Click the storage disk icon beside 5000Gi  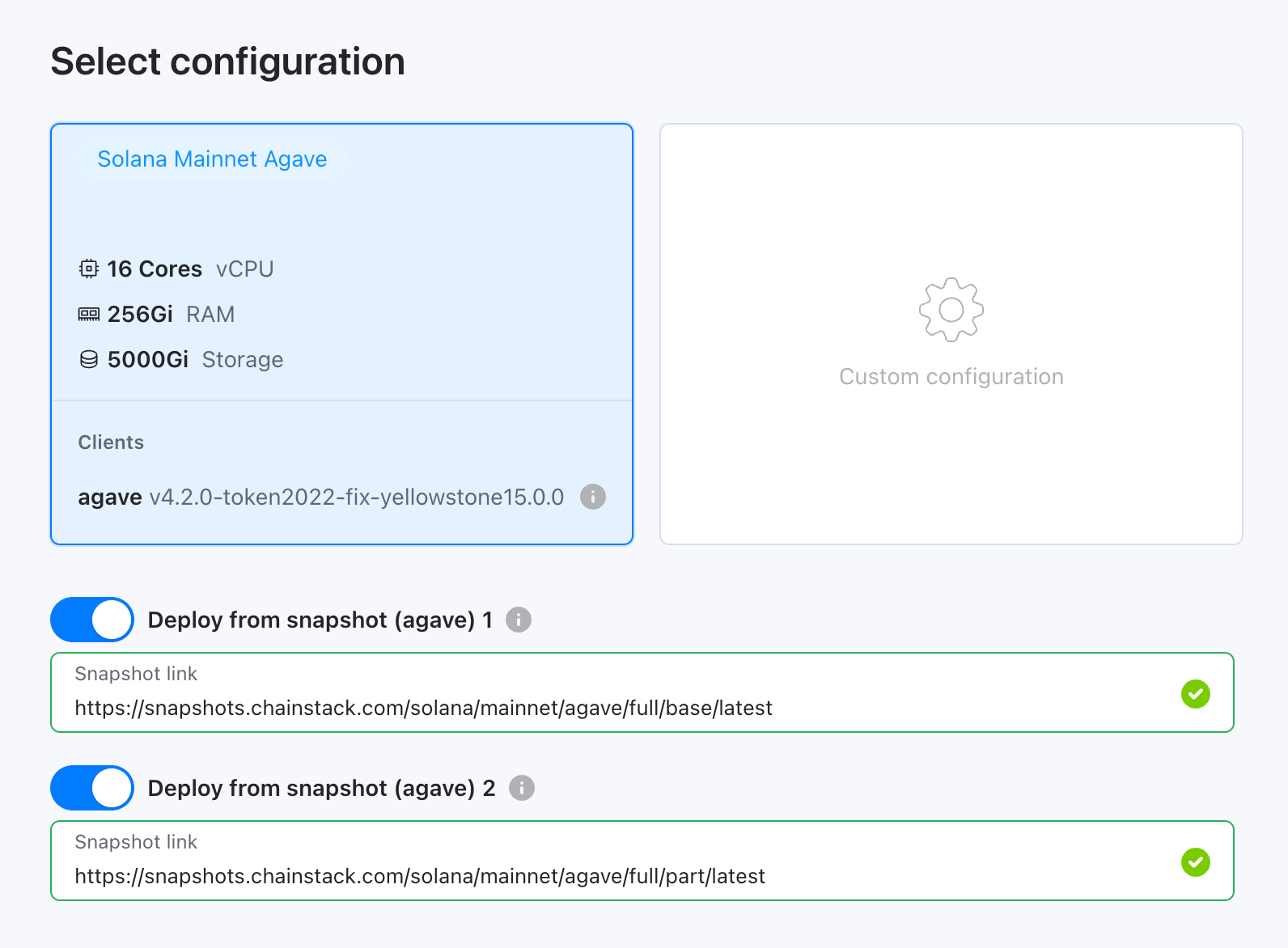(x=89, y=359)
